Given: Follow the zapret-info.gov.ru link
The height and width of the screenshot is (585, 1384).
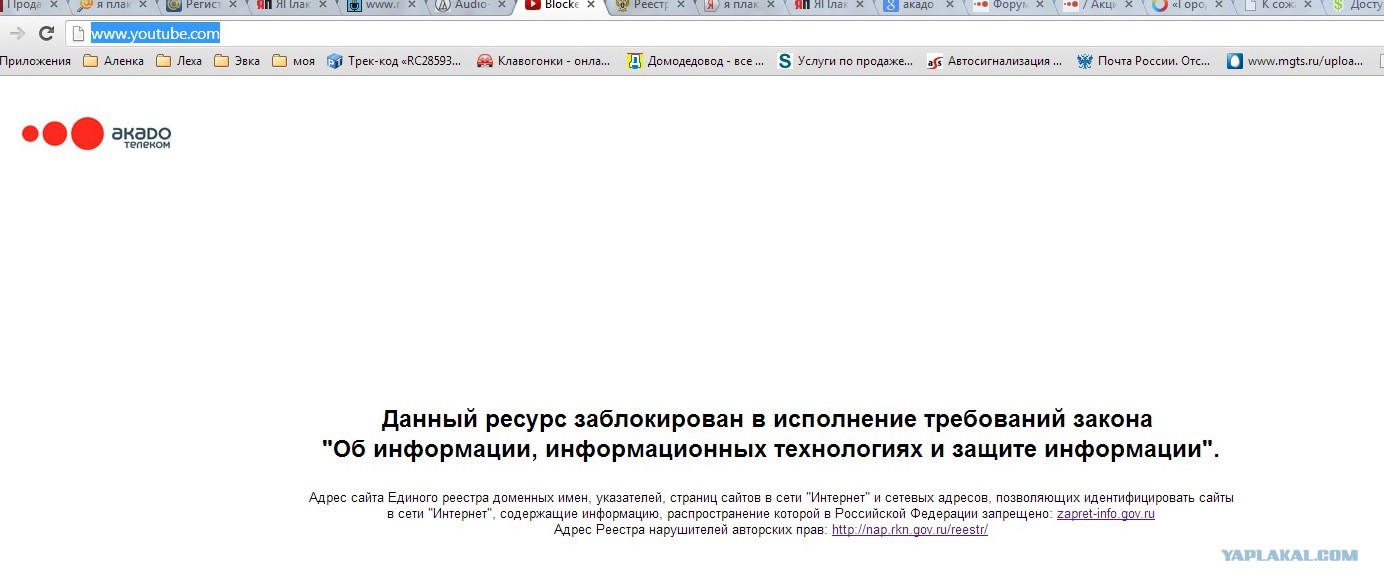Looking at the screenshot, I should (x=1106, y=514).
